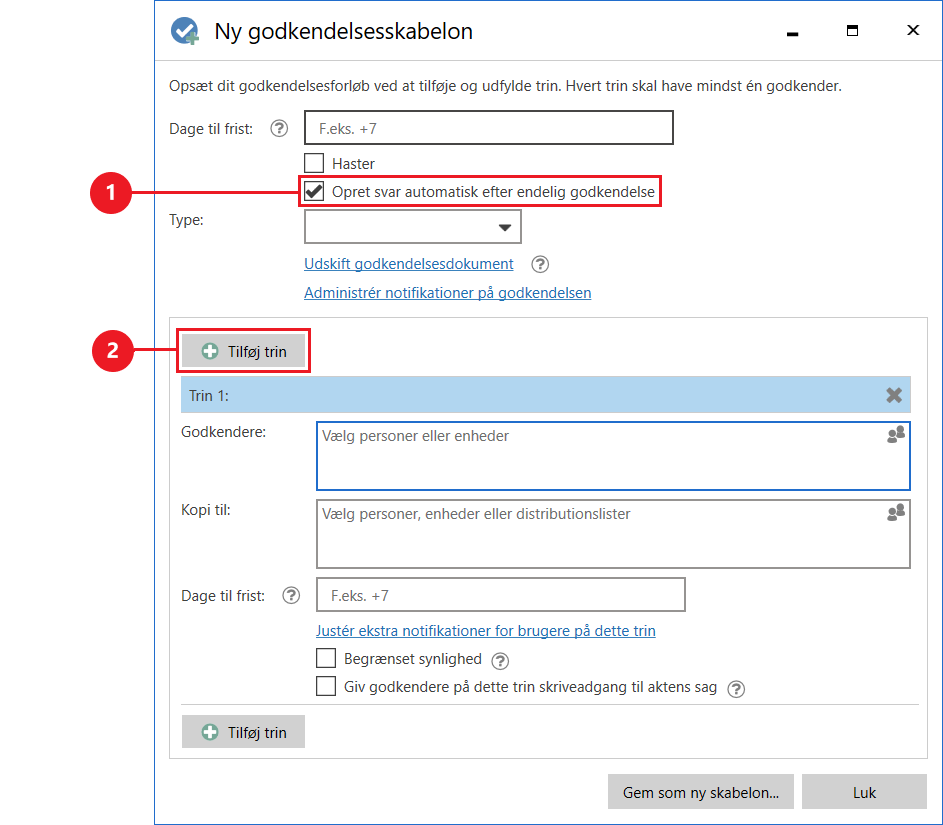Minimize the Ny godkendelsesskabelon window
This screenshot has height=825, width=943.
coord(793,32)
